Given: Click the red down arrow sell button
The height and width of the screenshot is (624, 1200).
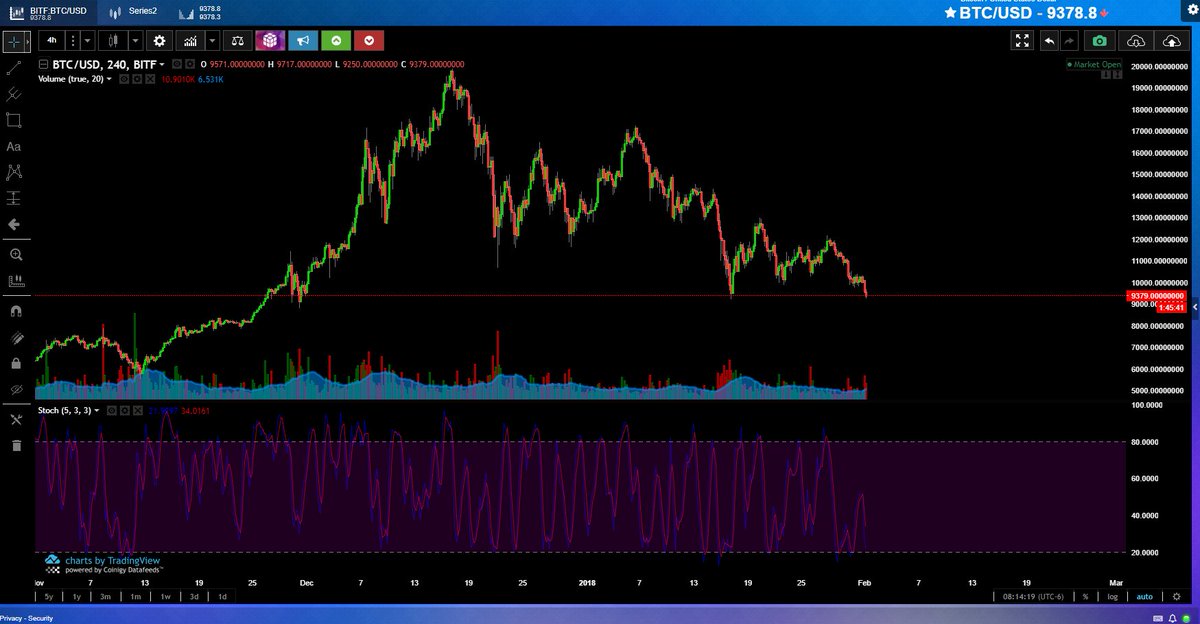Looking at the screenshot, I should 370,41.
